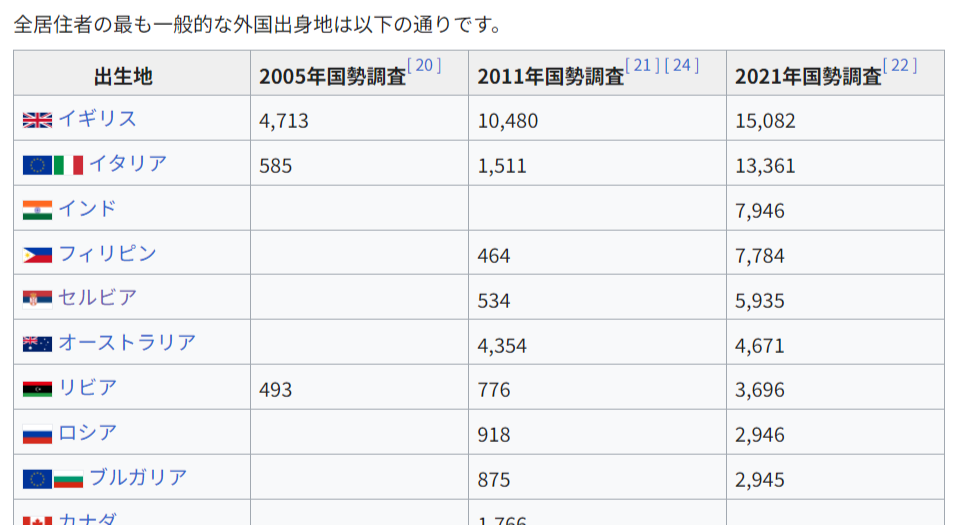Viewport: 977px width, 525px height.
Task: Open the ロシア link
Action: (x=87, y=432)
